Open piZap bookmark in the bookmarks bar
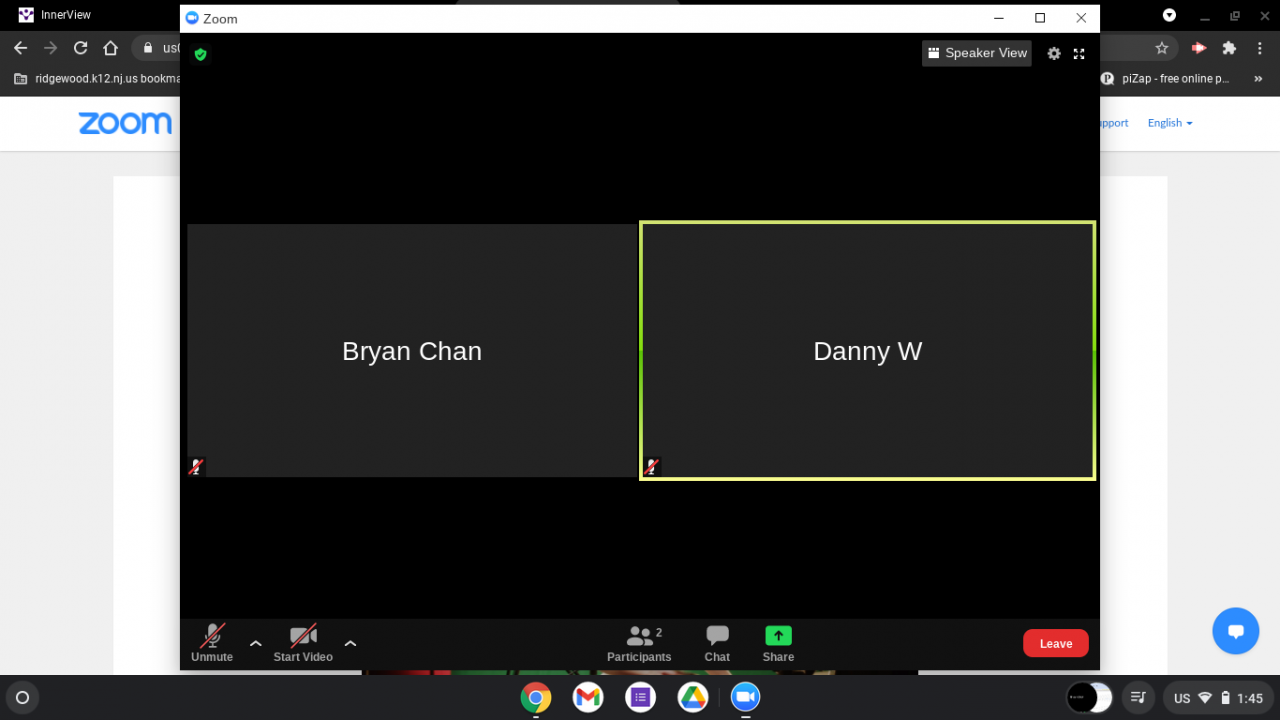The height and width of the screenshot is (720, 1280). 1164,78
